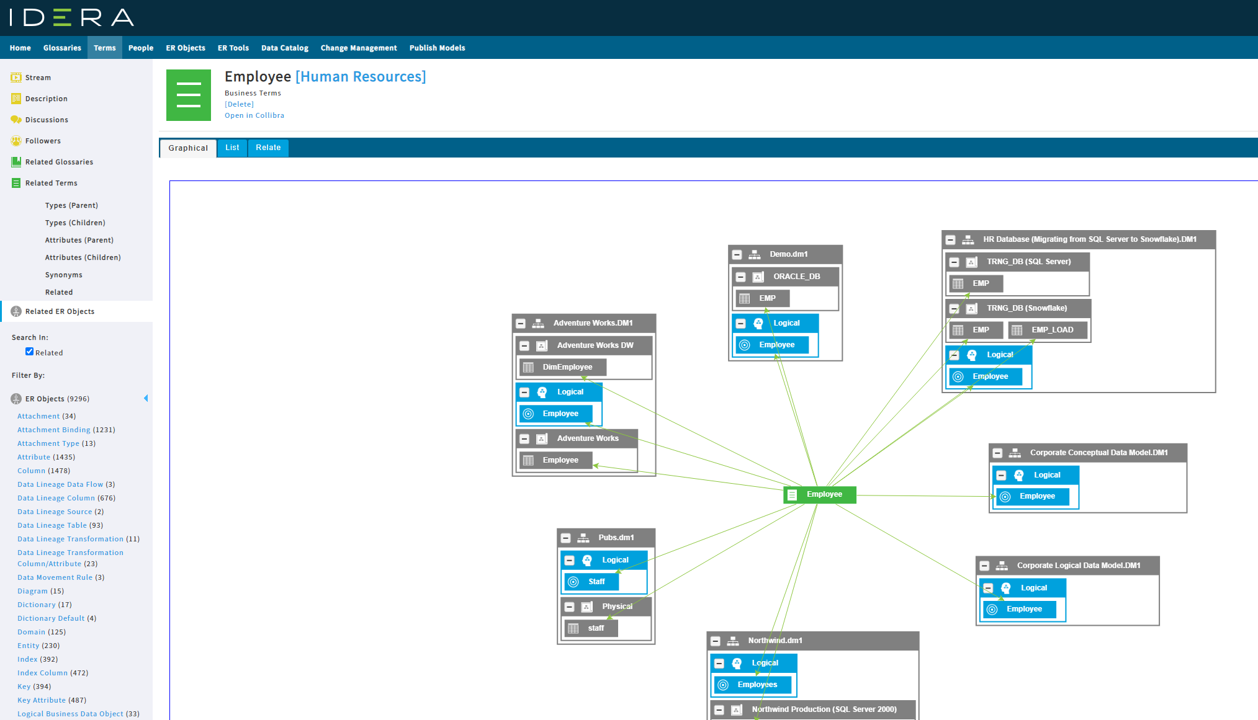This screenshot has height=720, width=1258.
Task: Click Open in Collibra link
Action: (x=254, y=116)
